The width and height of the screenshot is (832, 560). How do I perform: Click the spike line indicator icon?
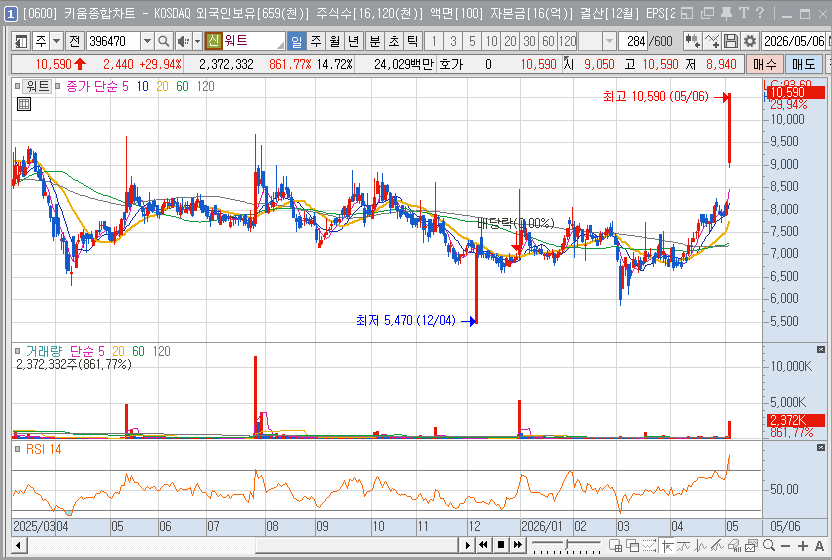tap(700, 545)
